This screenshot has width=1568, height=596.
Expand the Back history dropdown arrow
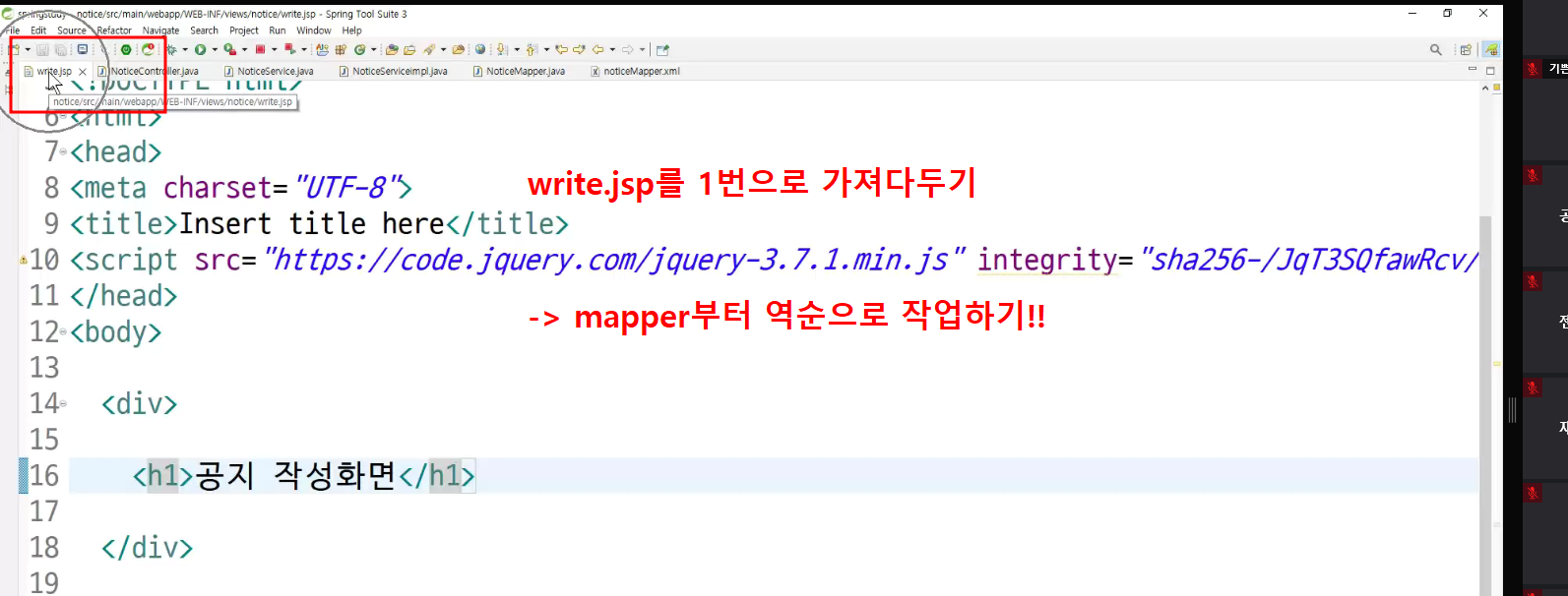pyautogui.click(x=612, y=49)
